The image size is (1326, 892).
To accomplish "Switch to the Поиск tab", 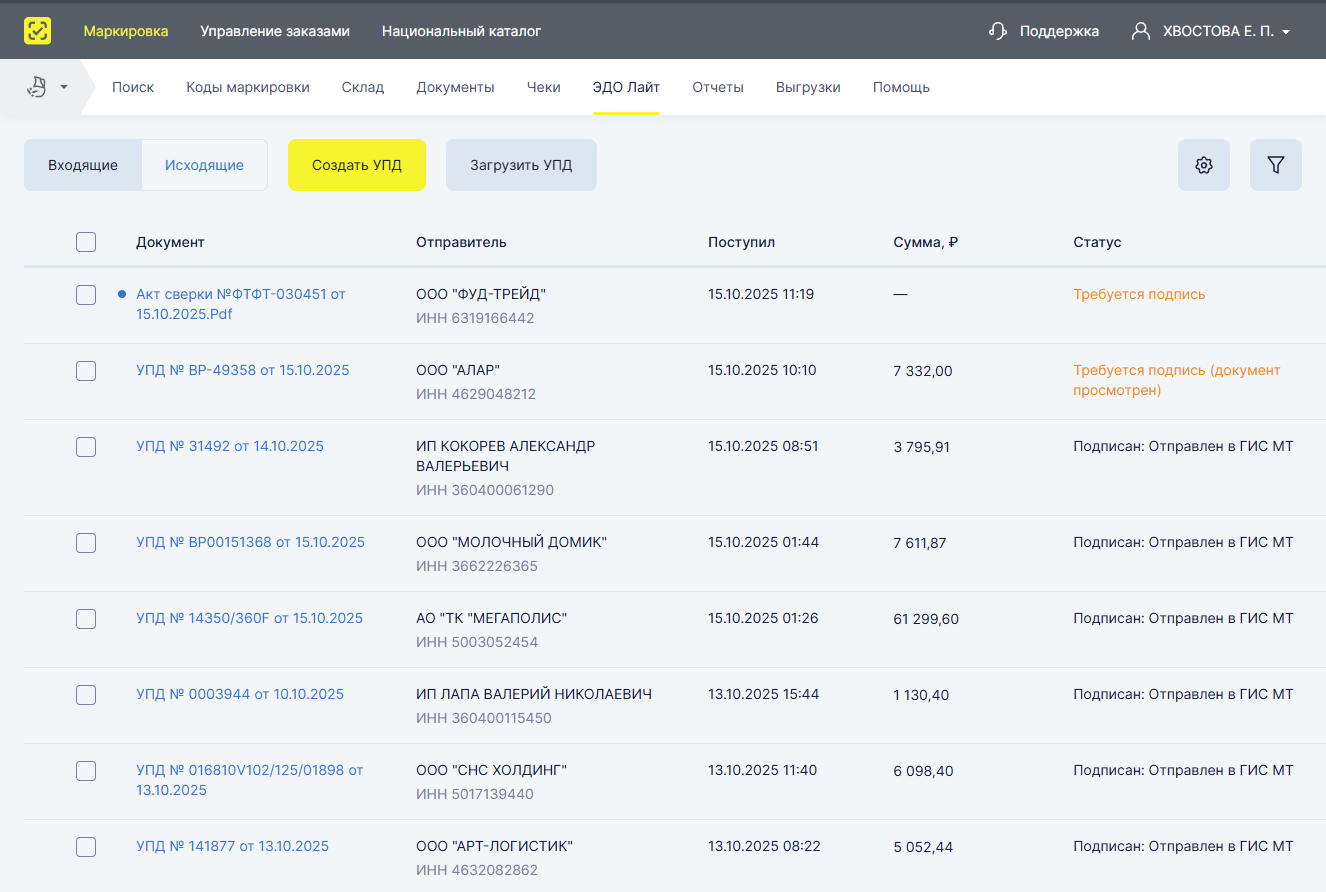I will coord(133,87).
